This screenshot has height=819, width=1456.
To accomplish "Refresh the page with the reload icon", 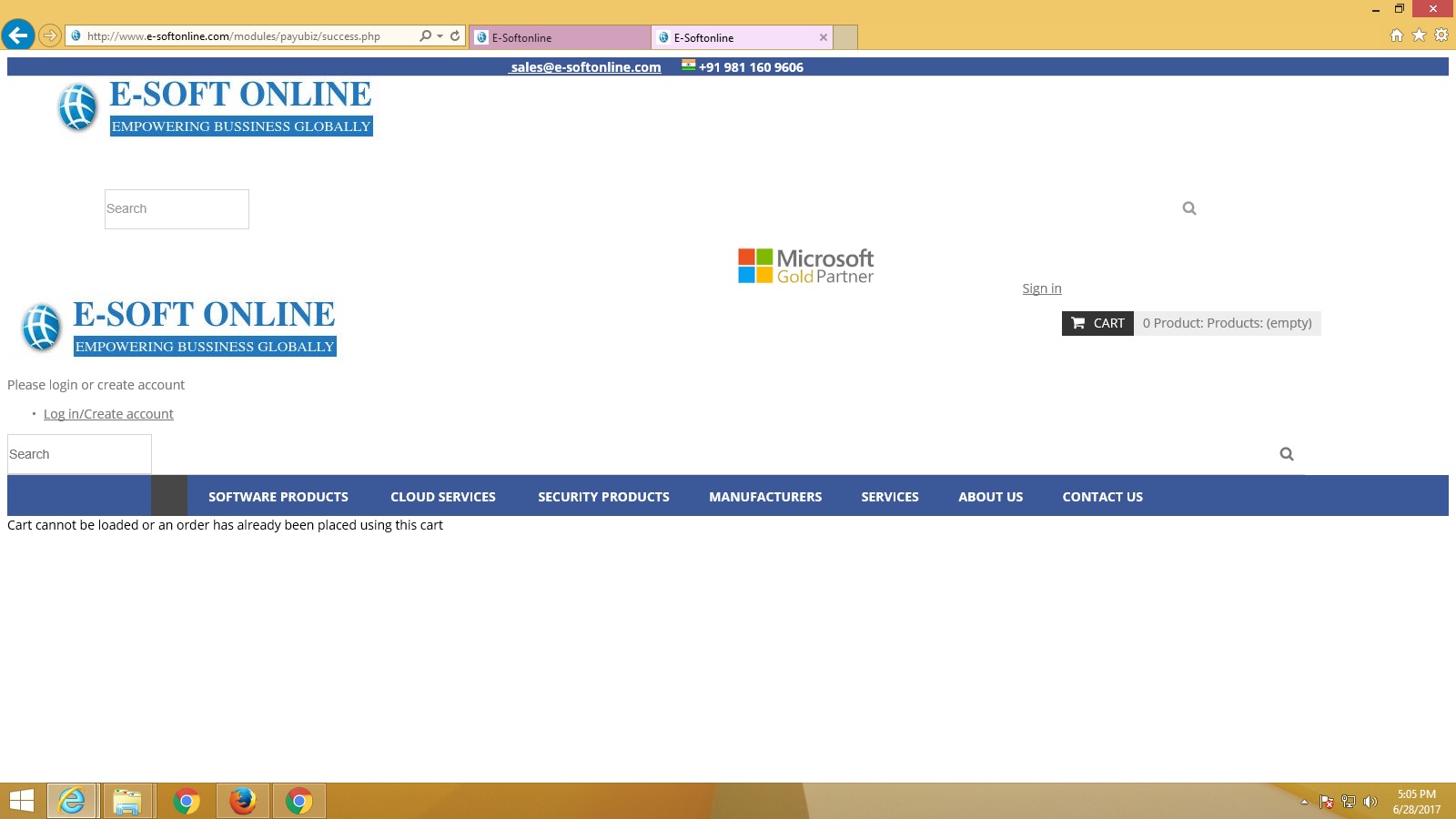I will tap(455, 36).
